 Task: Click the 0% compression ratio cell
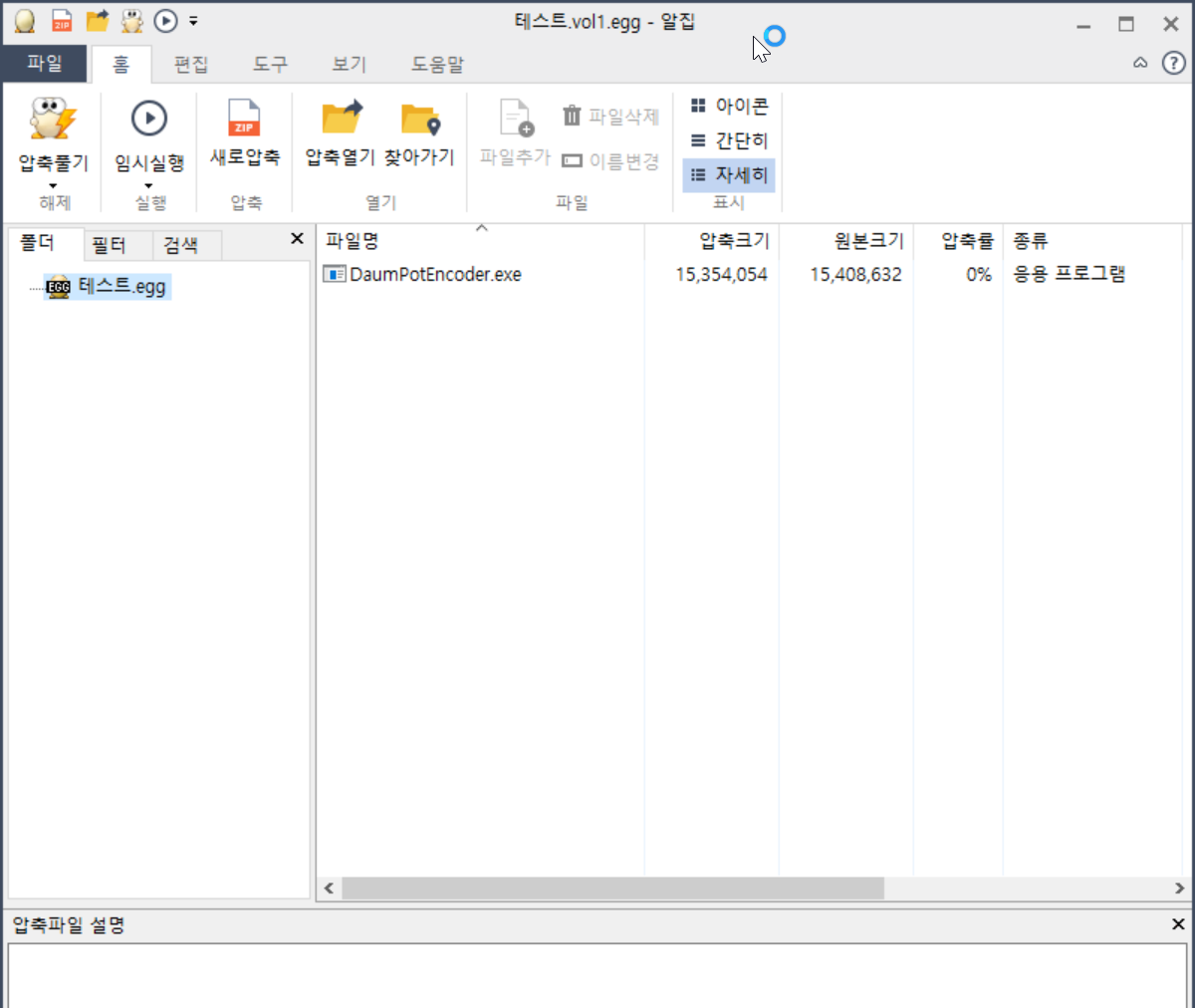[x=979, y=275]
